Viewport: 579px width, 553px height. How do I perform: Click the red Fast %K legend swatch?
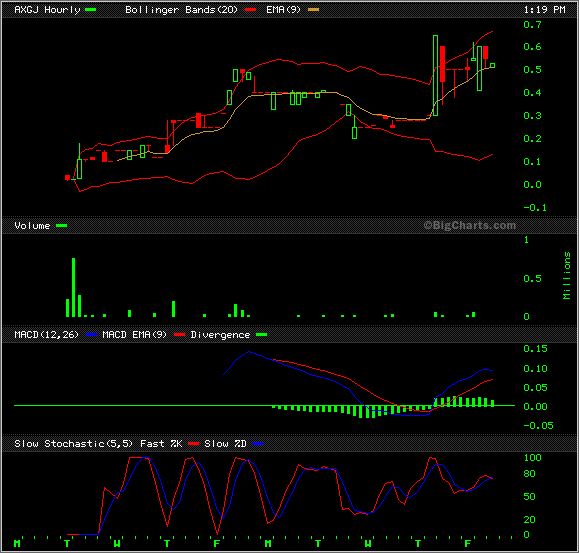193,444
